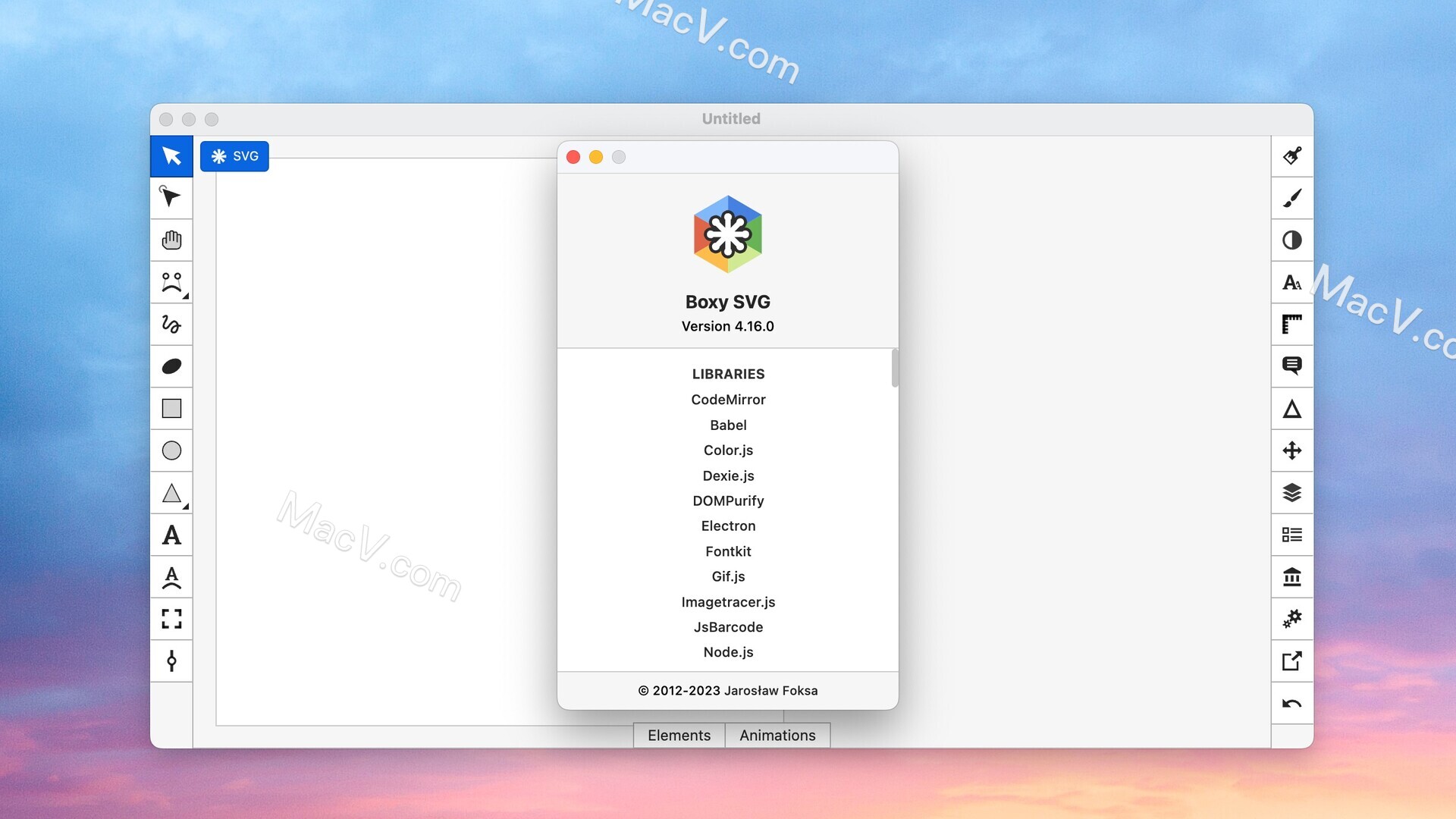Choose the Triangle shape tool

tap(171, 493)
